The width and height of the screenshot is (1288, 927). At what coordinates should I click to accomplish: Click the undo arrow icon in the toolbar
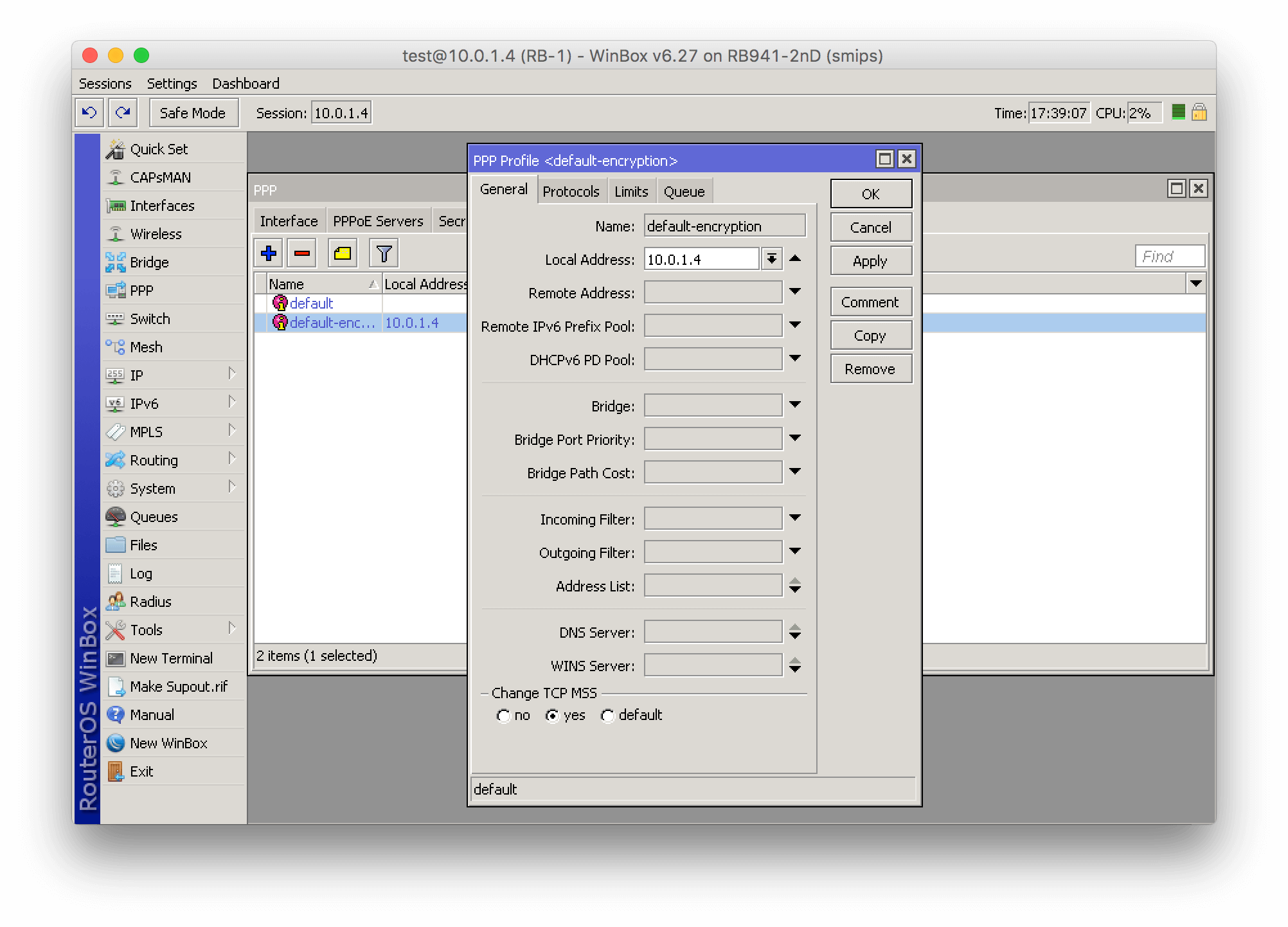(89, 113)
